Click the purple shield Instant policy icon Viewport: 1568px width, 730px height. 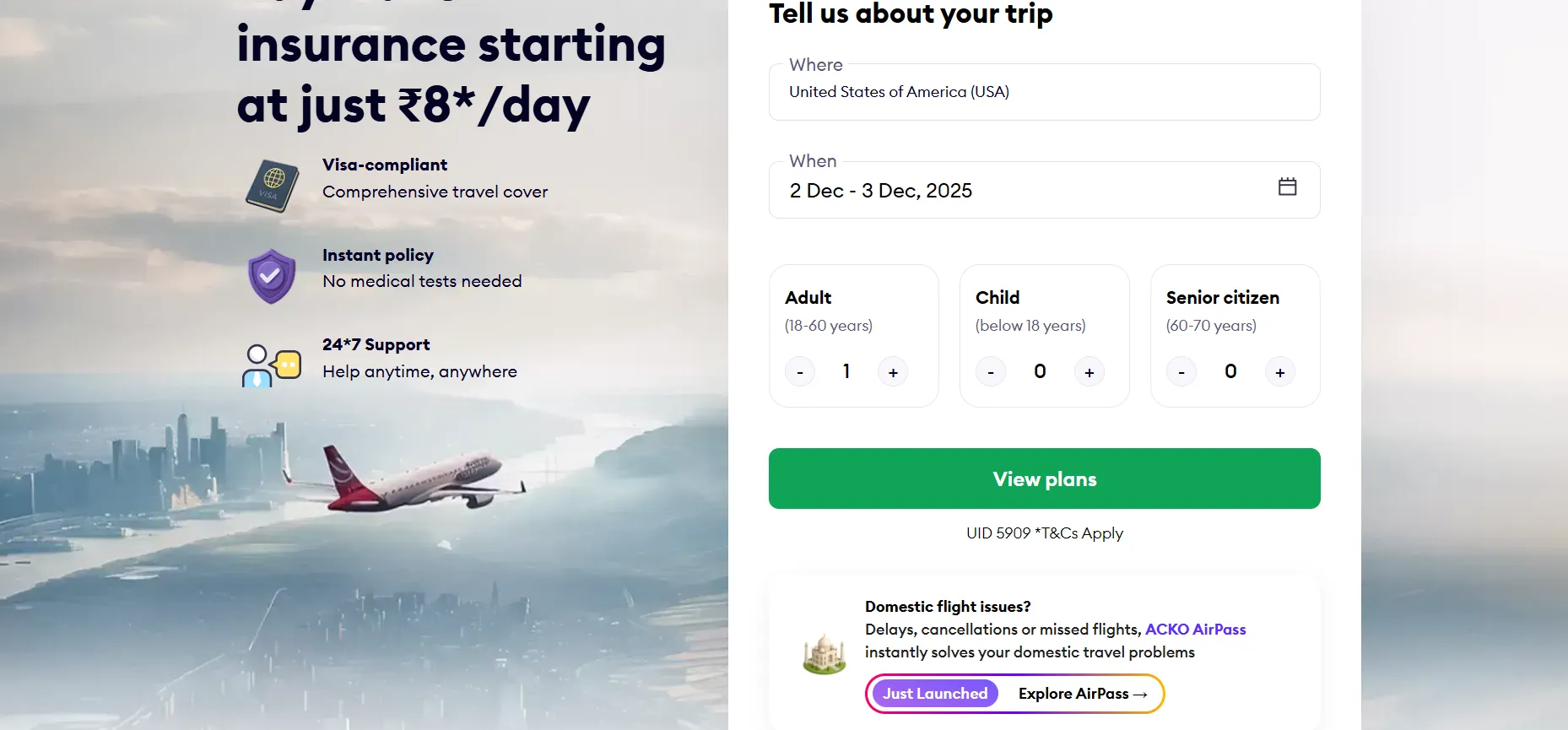(x=271, y=275)
